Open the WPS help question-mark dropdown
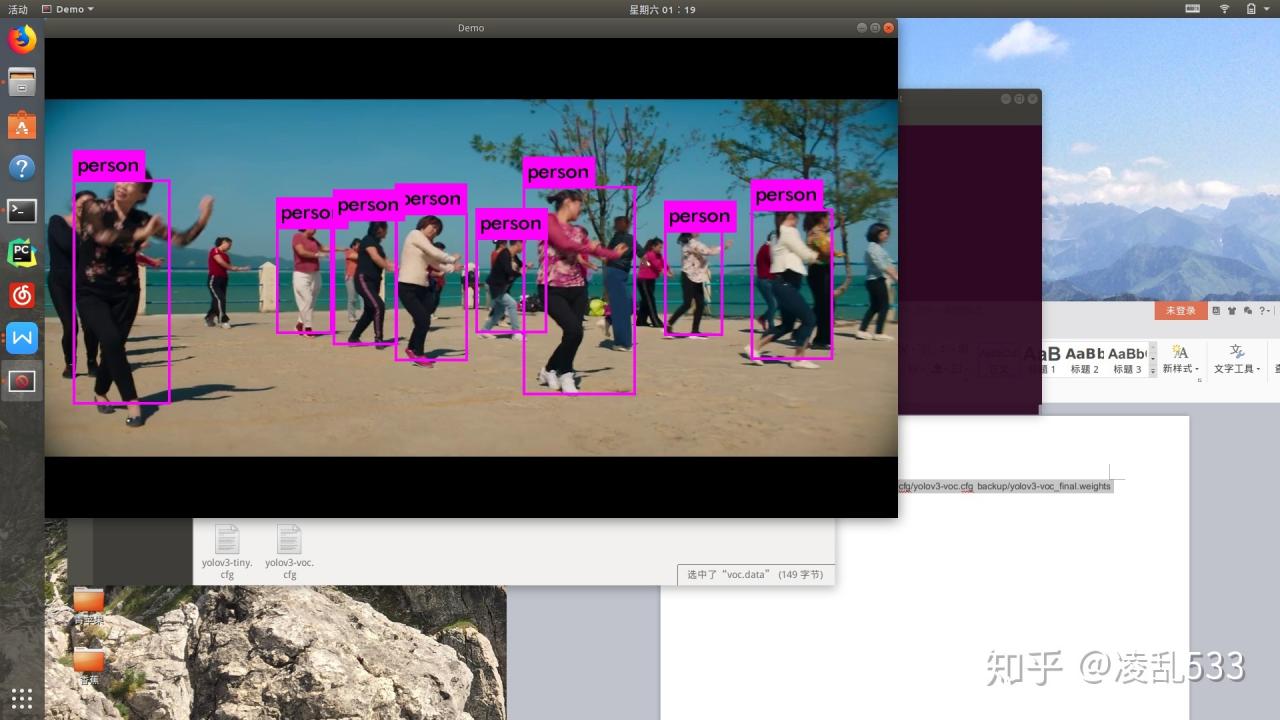 click(1265, 311)
